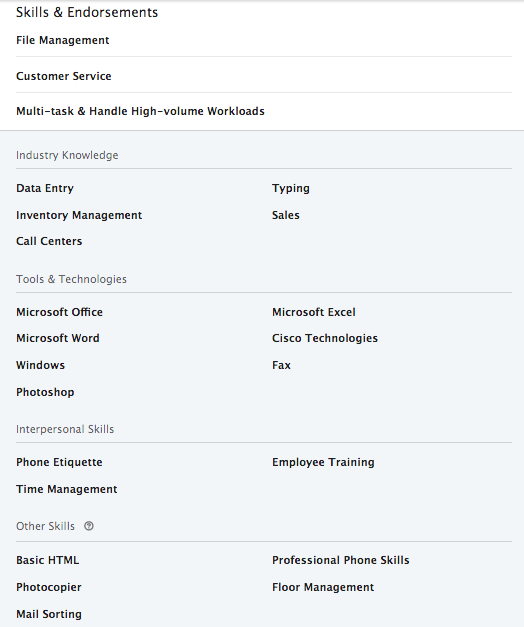Click the Call Centers skill
This screenshot has width=524, height=627.
[49, 241]
